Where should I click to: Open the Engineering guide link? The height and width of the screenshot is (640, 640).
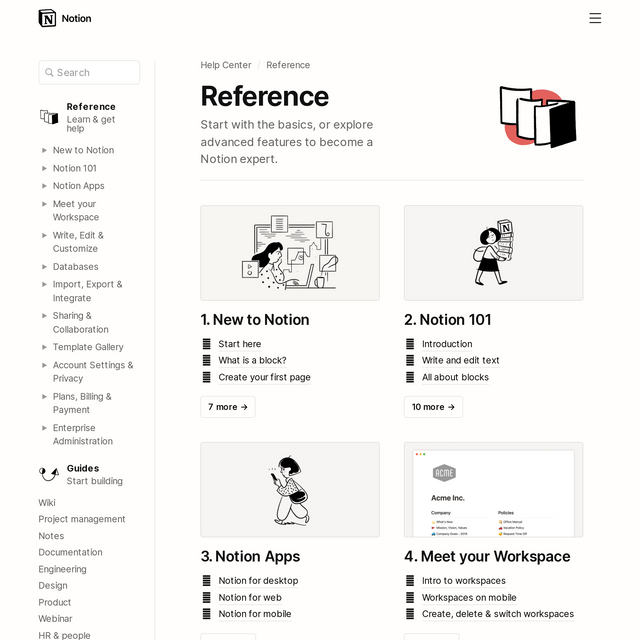pos(62,569)
